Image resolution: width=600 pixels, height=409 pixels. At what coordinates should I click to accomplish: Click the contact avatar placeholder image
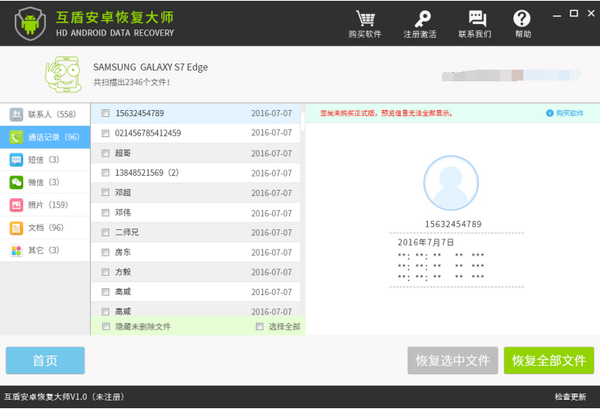[451, 183]
